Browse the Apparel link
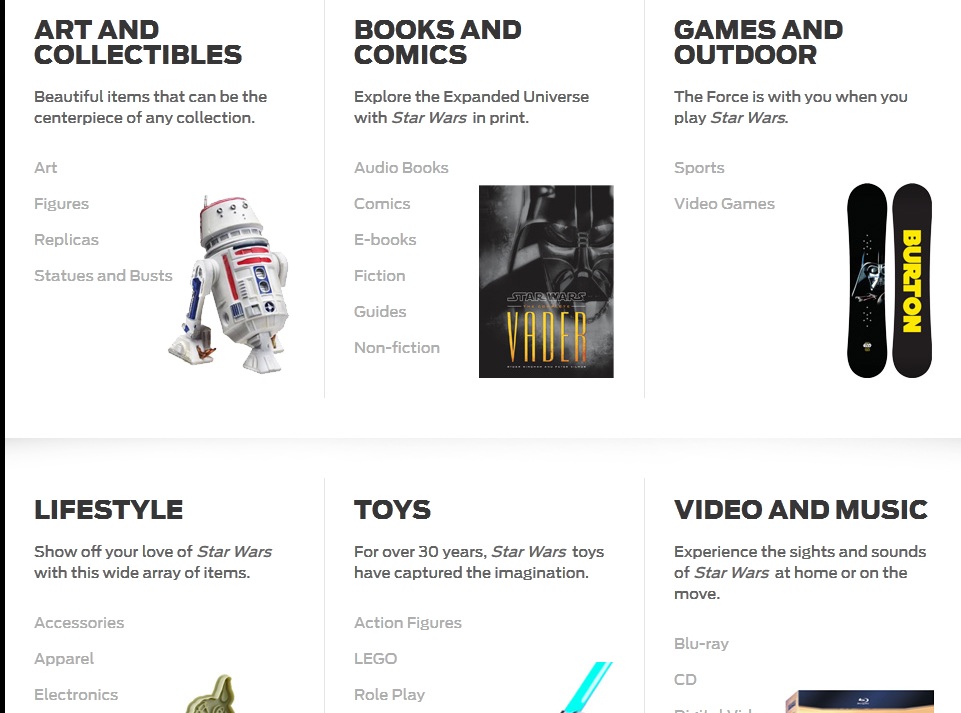Image resolution: width=961 pixels, height=713 pixels. pos(64,659)
